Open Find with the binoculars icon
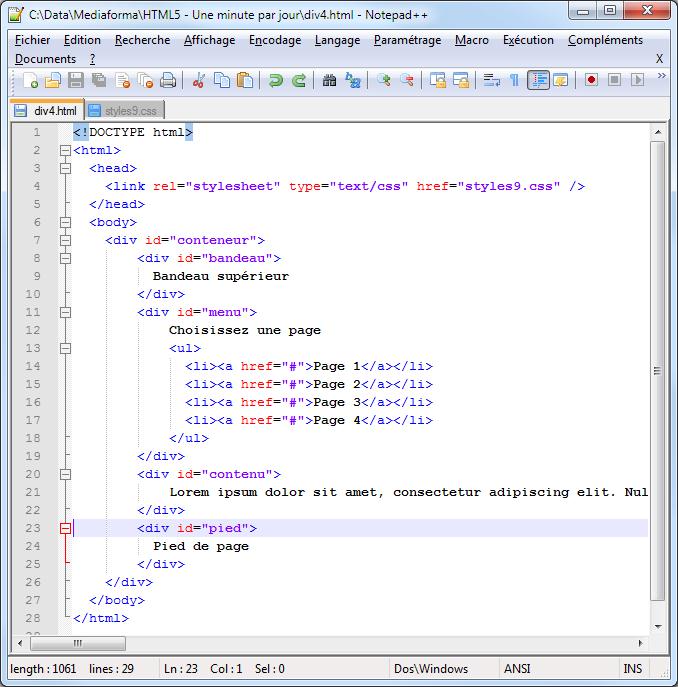678x687 pixels. [329, 80]
